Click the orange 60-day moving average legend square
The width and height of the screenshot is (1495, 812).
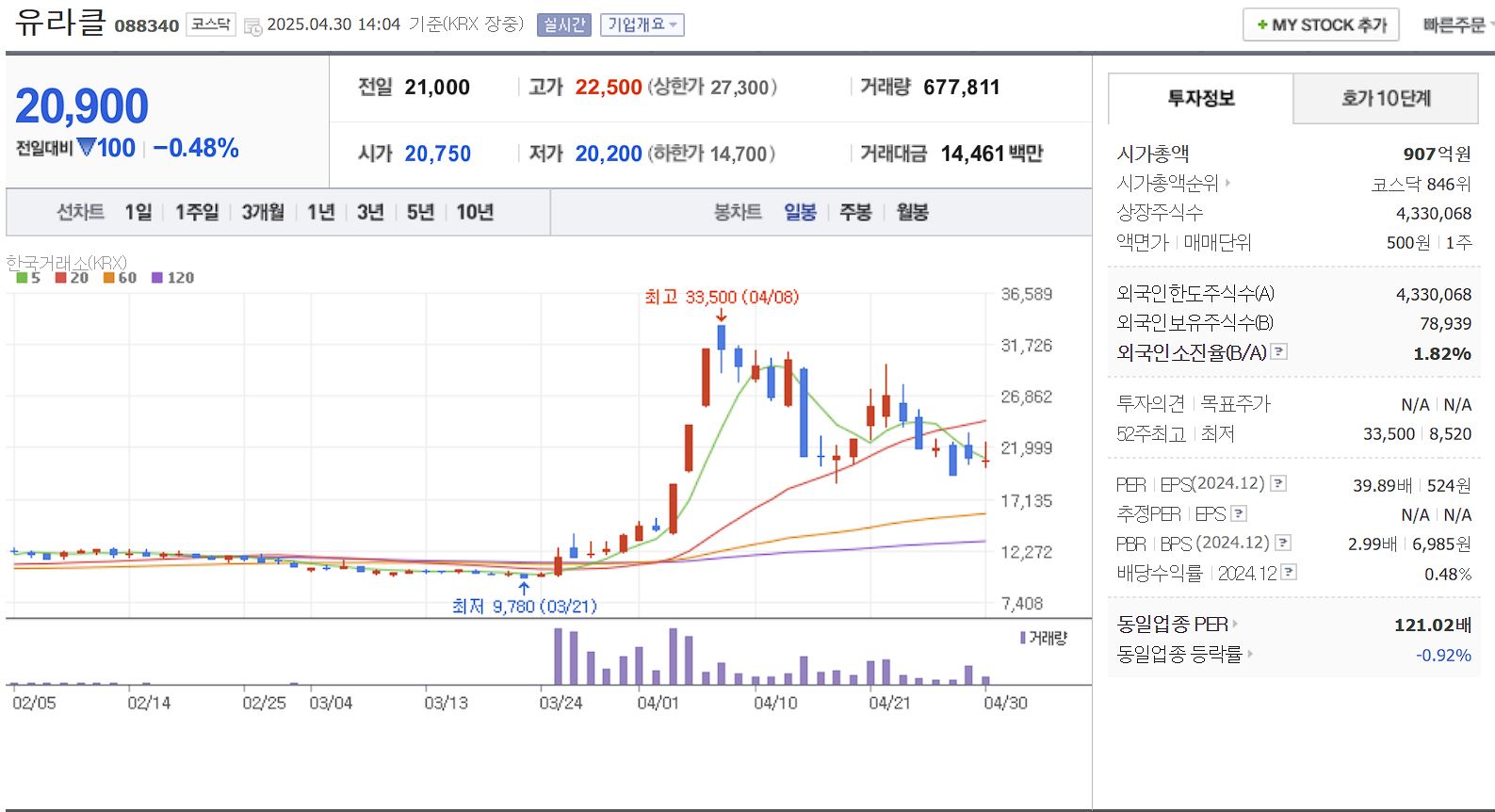coord(108,278)
